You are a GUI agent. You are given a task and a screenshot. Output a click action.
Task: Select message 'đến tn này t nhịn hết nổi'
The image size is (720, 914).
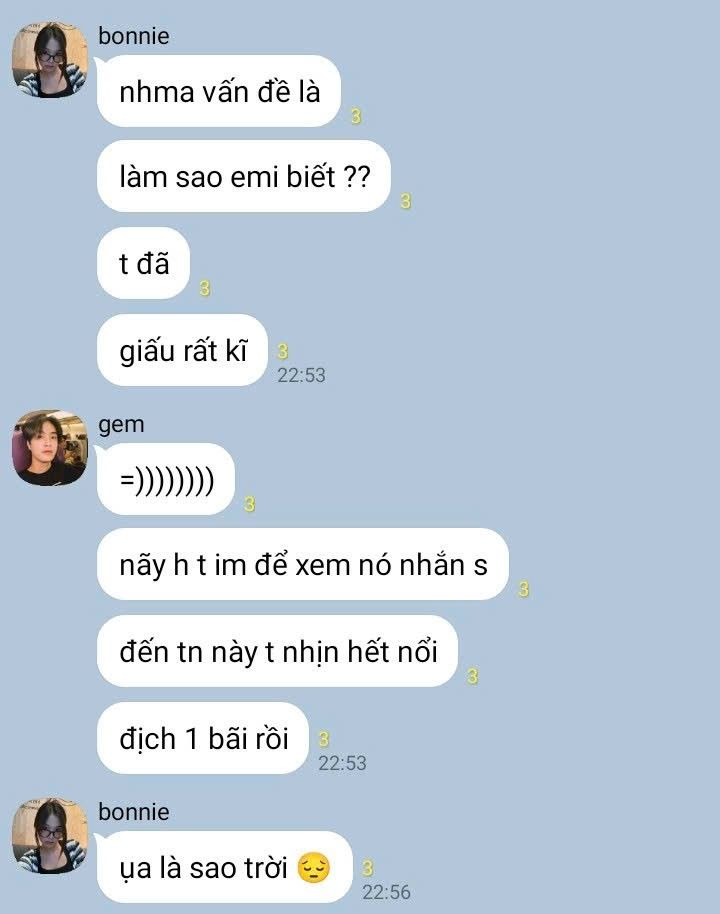click(278, 652)
